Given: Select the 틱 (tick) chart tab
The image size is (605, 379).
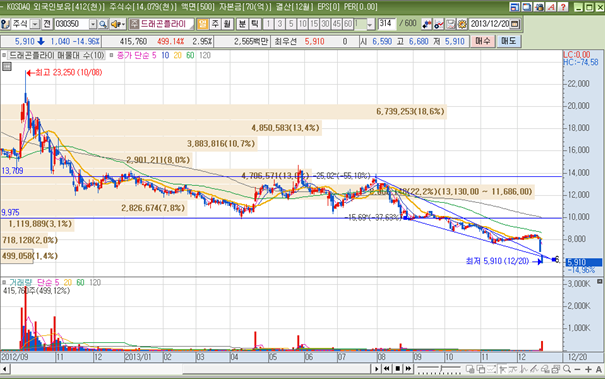Looking at the screenshot, I should coord(255,24).
